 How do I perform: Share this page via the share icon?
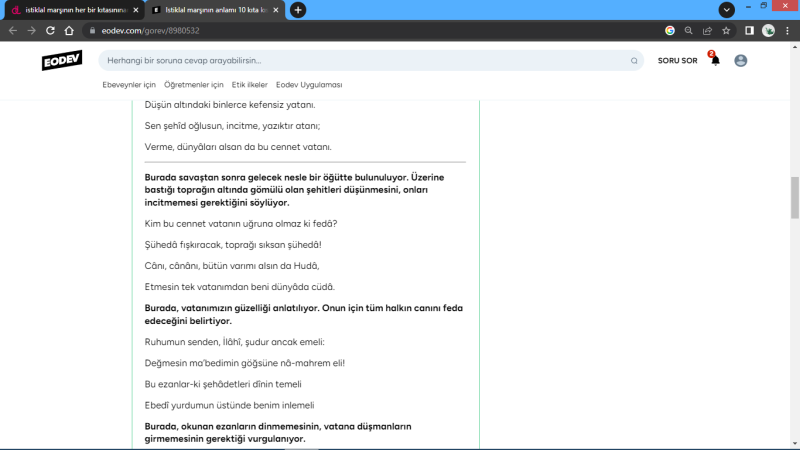coord(707,31)
